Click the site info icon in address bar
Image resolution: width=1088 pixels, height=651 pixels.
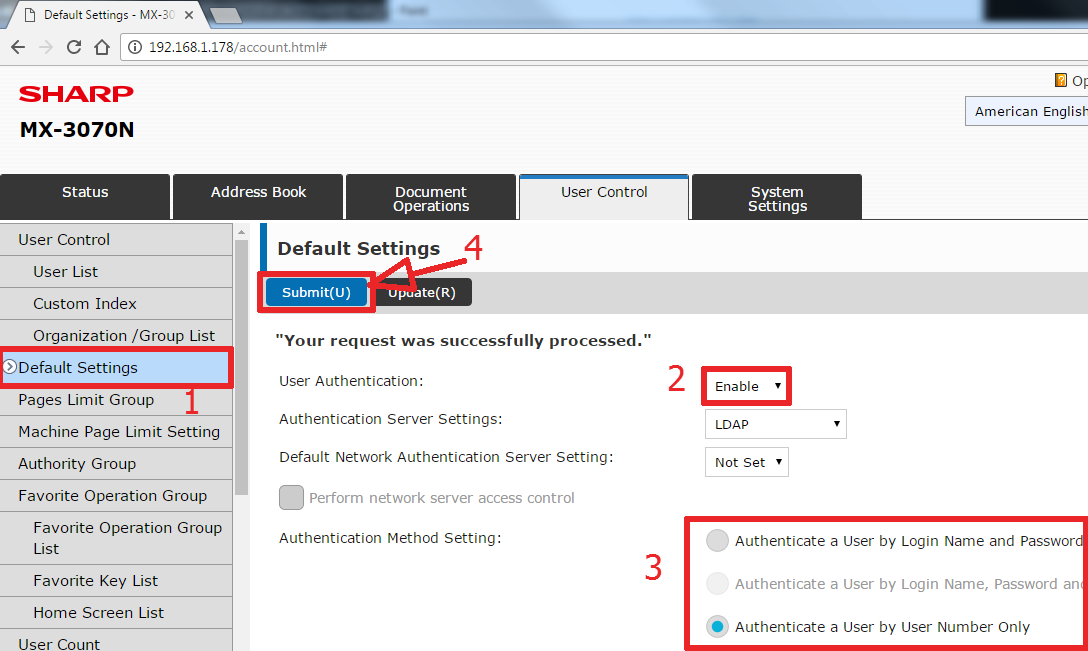(135, 47)
